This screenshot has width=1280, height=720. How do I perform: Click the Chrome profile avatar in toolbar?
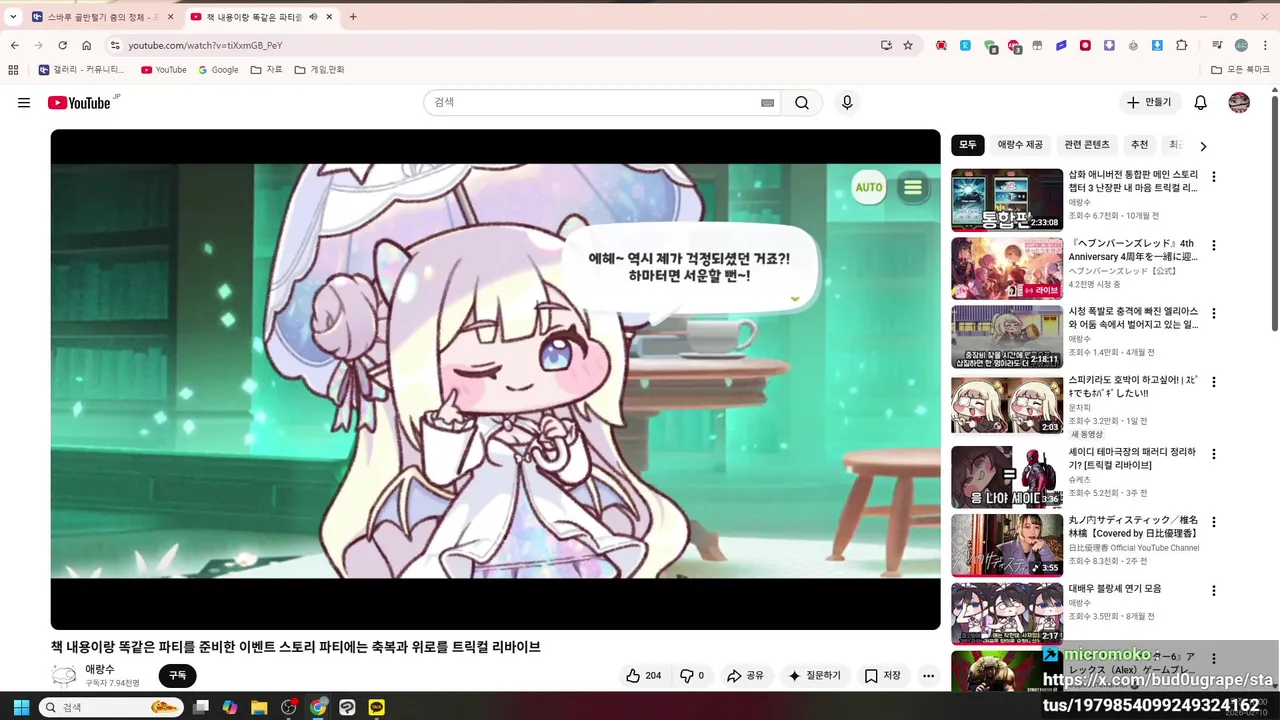coord(1241,45)
